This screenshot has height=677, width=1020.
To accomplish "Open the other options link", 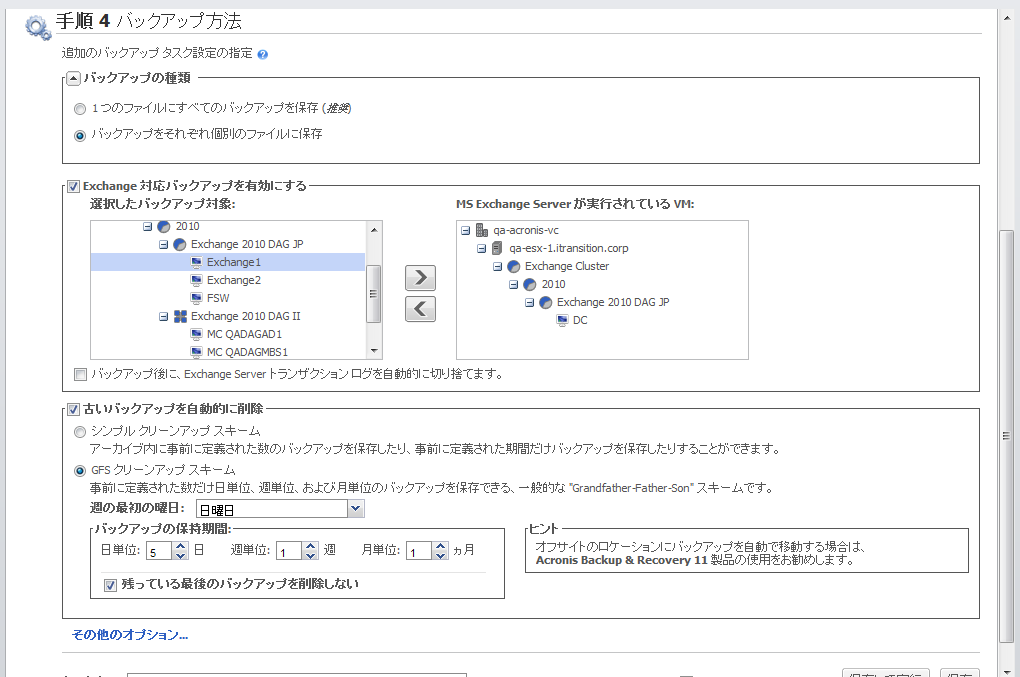I will tap(130, 634).
